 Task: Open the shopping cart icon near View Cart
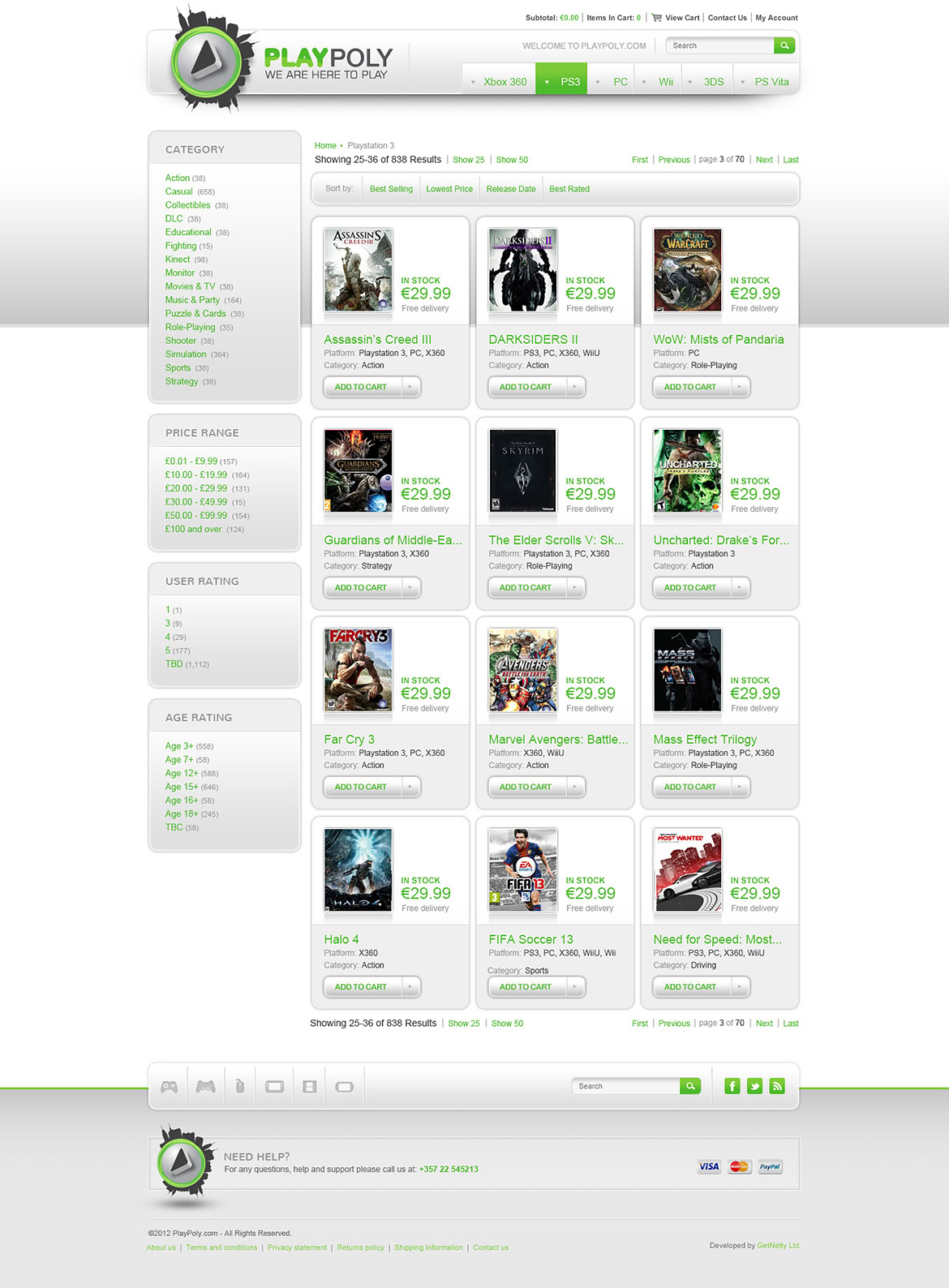[657, 17]
